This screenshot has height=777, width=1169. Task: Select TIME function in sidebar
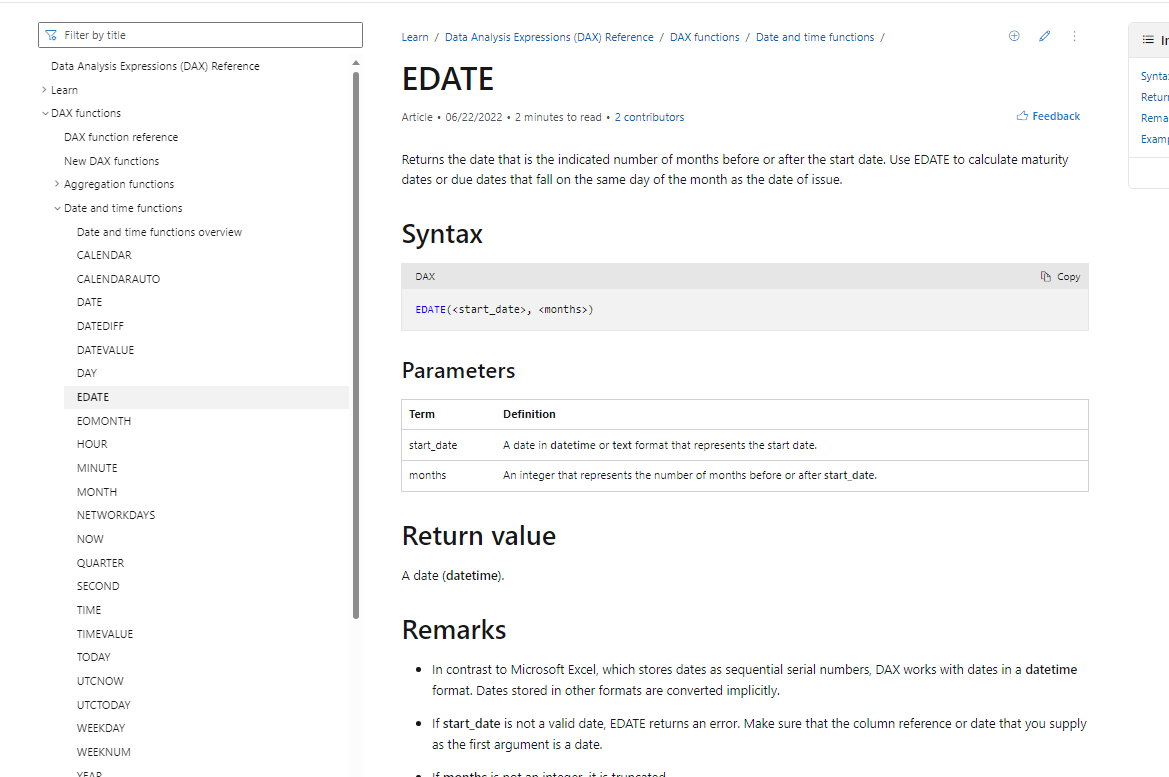[89, 610]
